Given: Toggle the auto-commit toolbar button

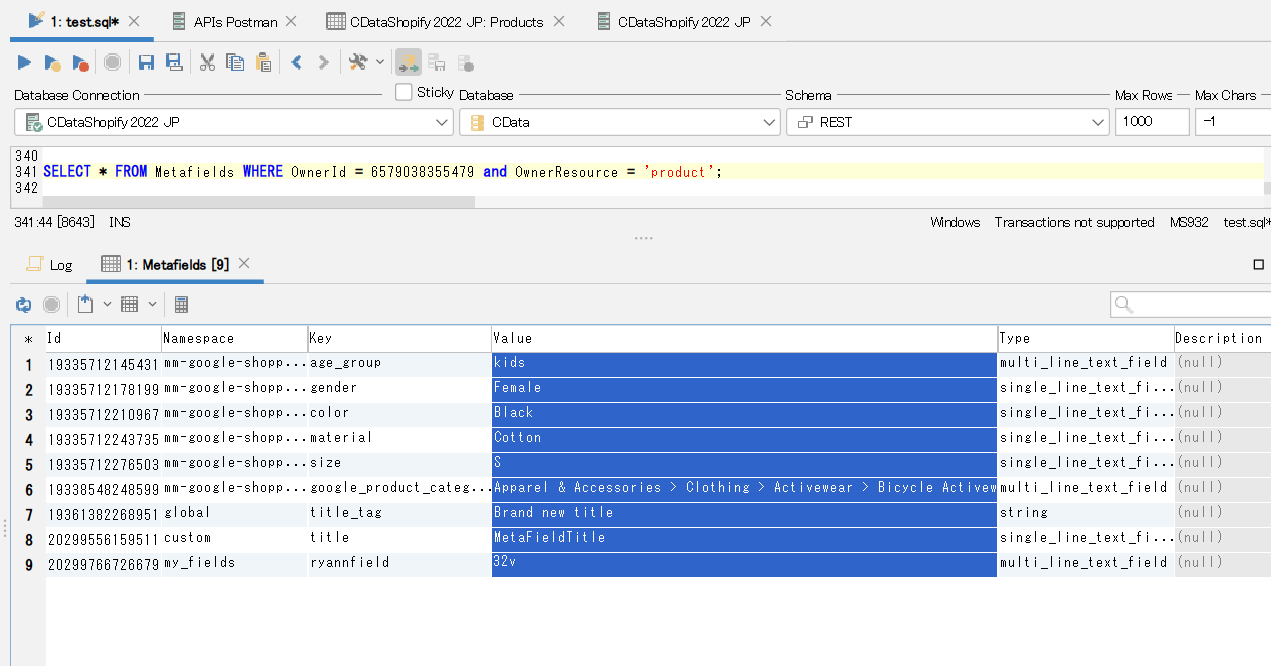Looking at the screenshot, I should (408, 63).
